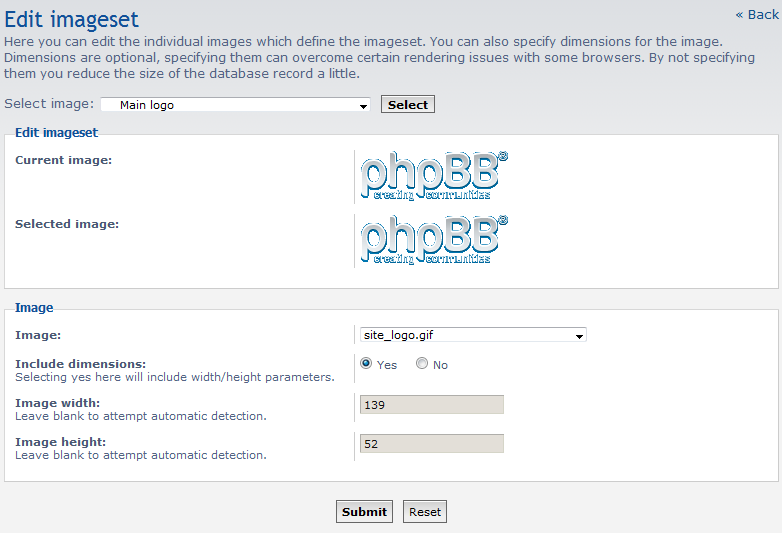
Task: Click the Selected image phpBB logo preview
Action: point(433,241)
